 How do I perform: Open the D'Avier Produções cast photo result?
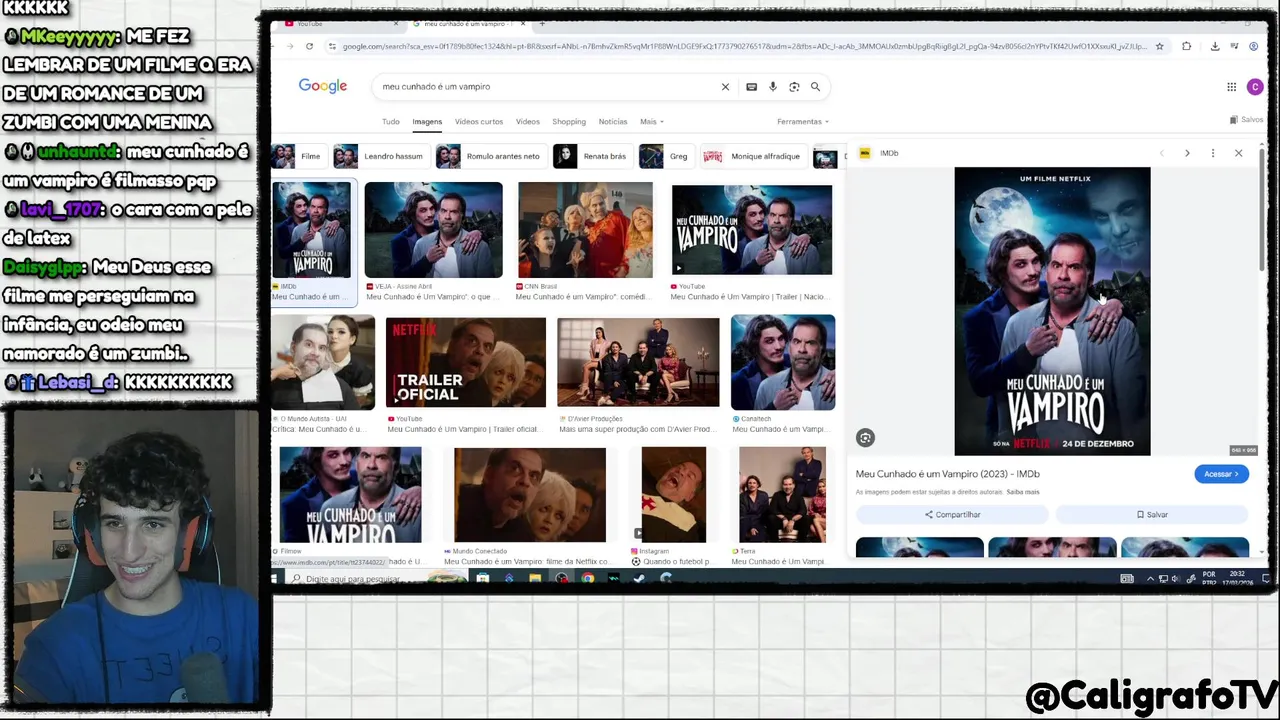pyautogui.click(x=638, y=363)
